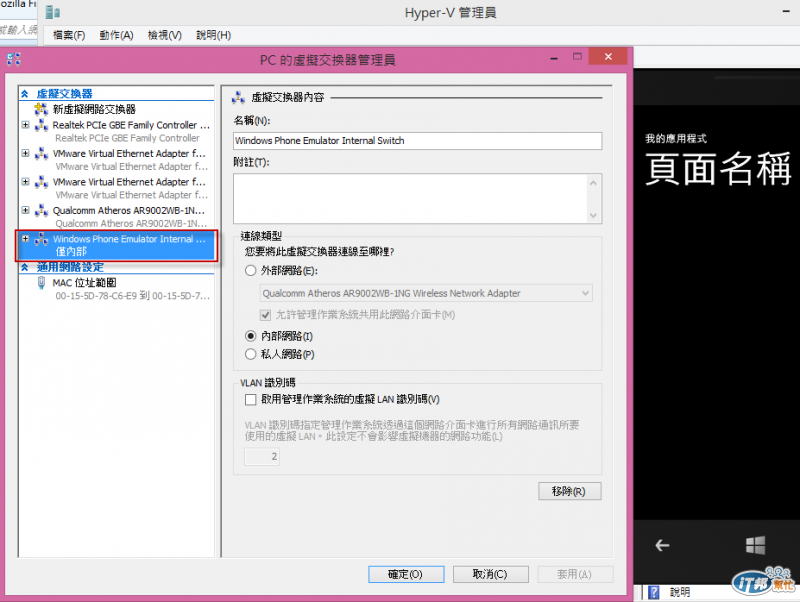
Task: Click 我的應用程式 text in emulator
Action: pyautogui.click(x=676, y=138)
